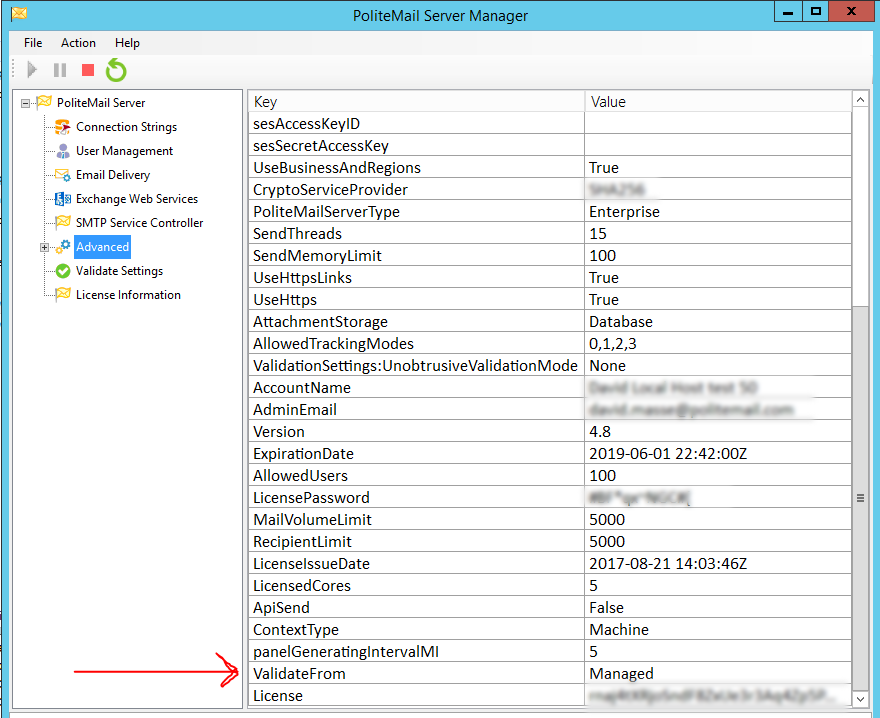The height and width of the screenshot is (718, 880).
Task: Click the Version value 4.8
Action: click(x=718, y=432)
